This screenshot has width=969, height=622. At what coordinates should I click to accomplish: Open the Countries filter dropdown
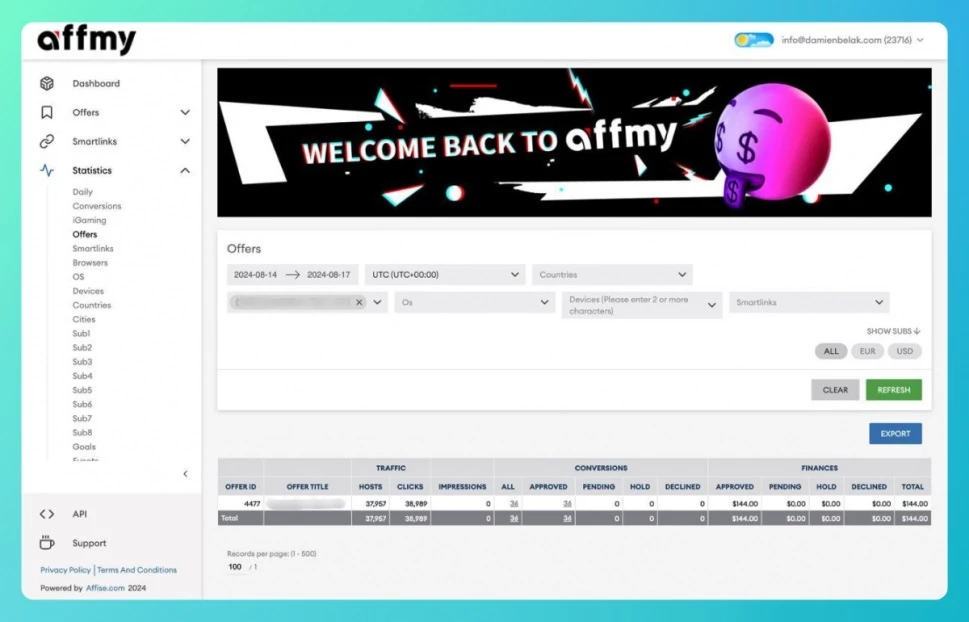(612, 275)
